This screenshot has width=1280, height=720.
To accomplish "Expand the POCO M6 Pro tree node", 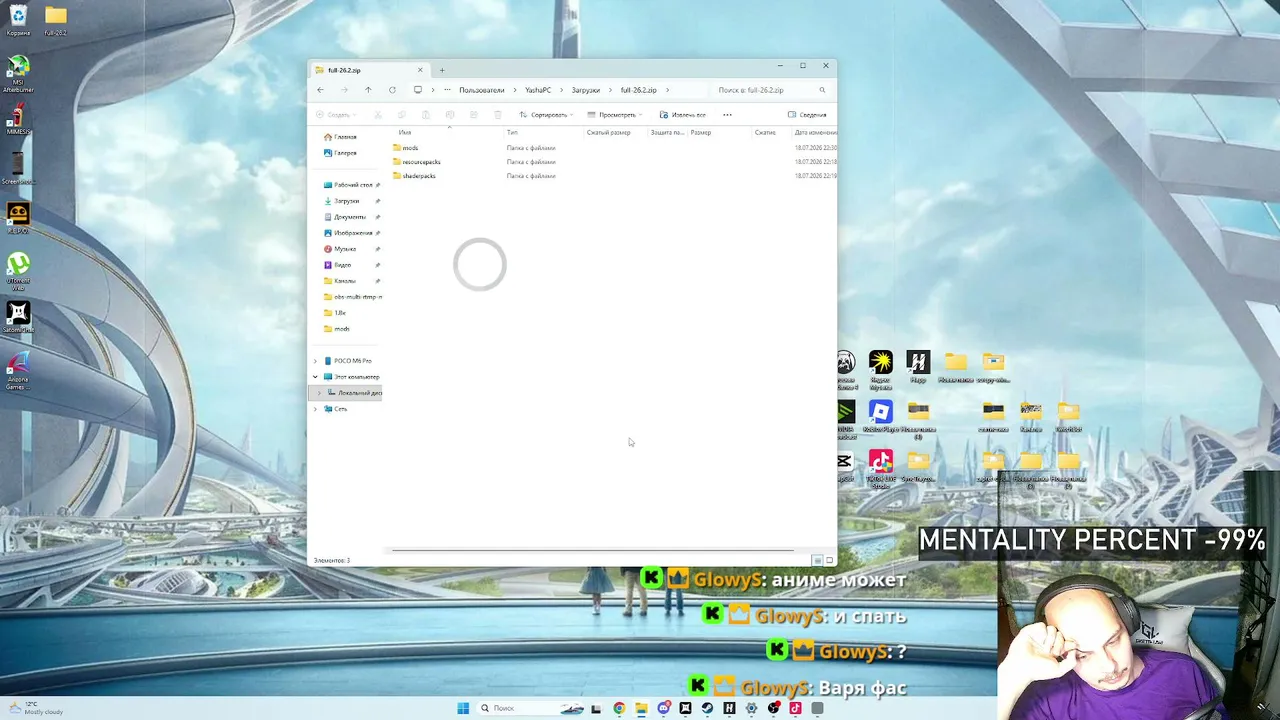I will pos(315,361).
